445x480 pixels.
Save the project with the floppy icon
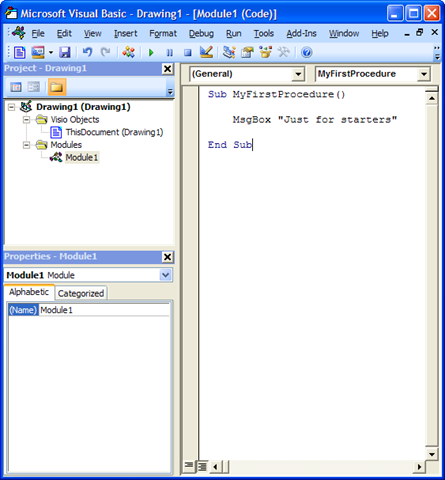click(65, 52)
